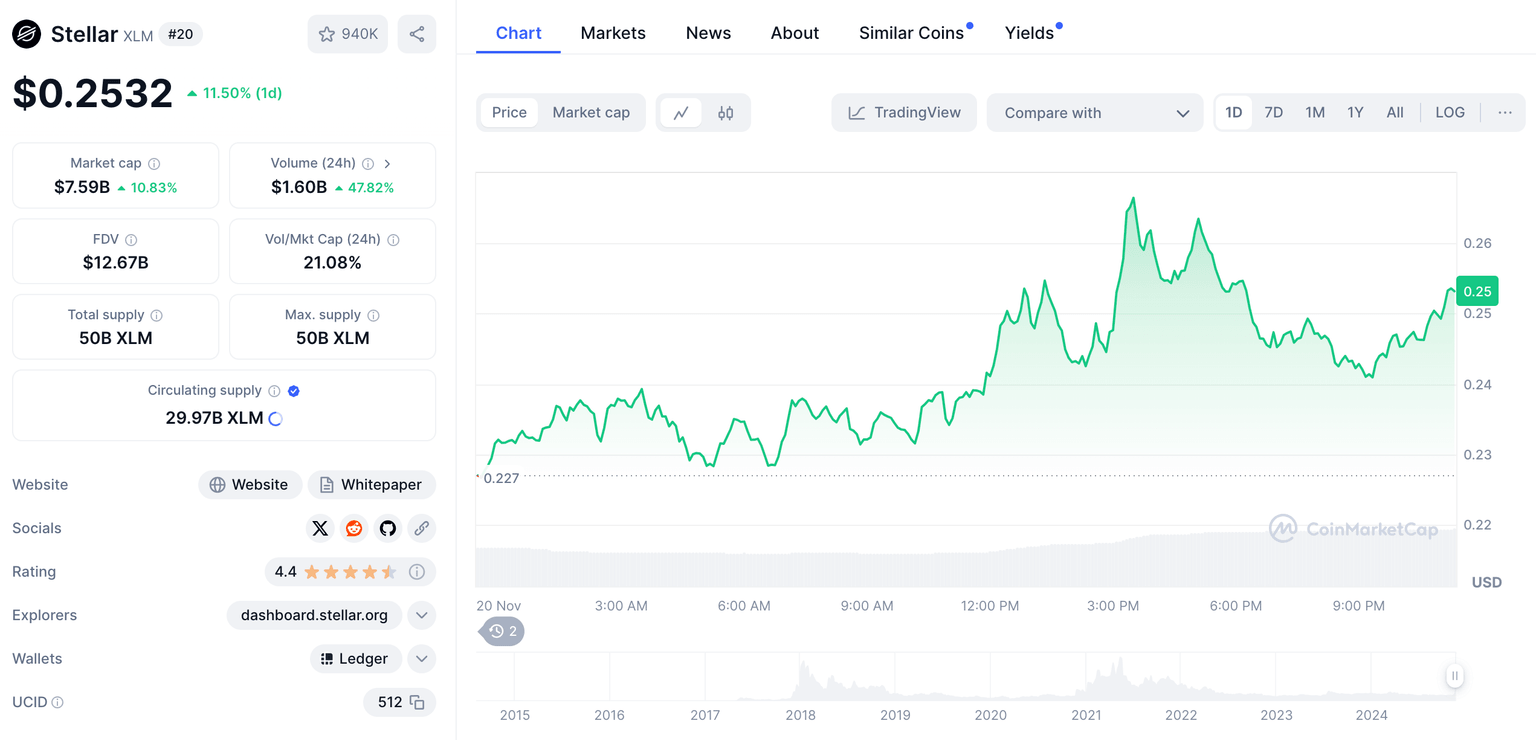The height and width of the screenshot is (740, 1536).
Task: Open the X (Twitter) social link
Action: pos(320,528)
